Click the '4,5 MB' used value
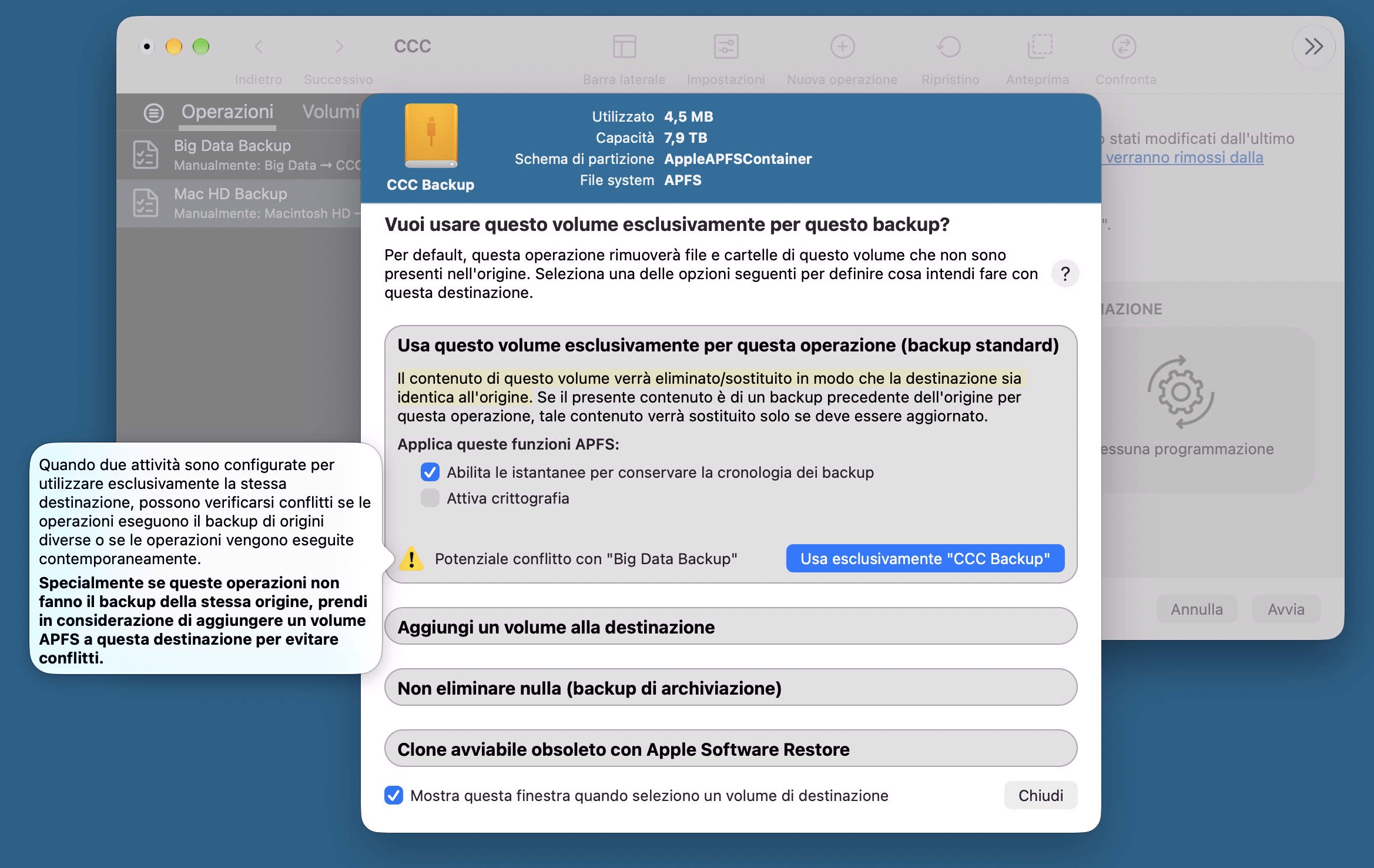Screen dimensions: 1374x868 tap(688, 117)
